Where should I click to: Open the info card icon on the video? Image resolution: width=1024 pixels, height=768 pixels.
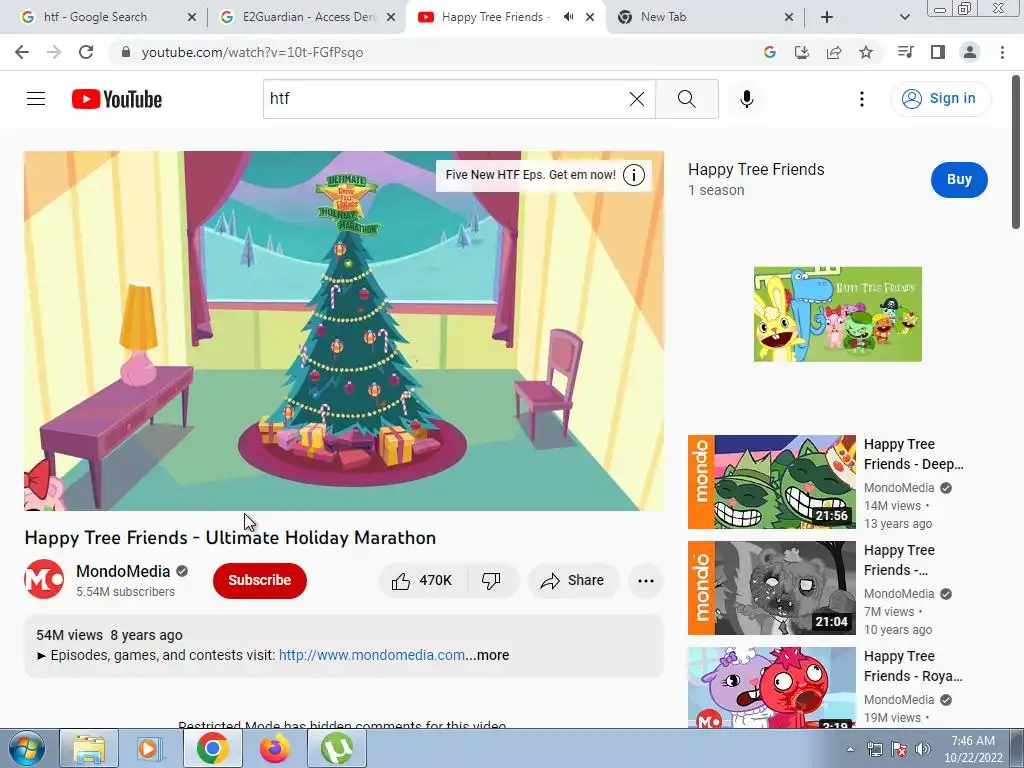click(x=633, y=175)
